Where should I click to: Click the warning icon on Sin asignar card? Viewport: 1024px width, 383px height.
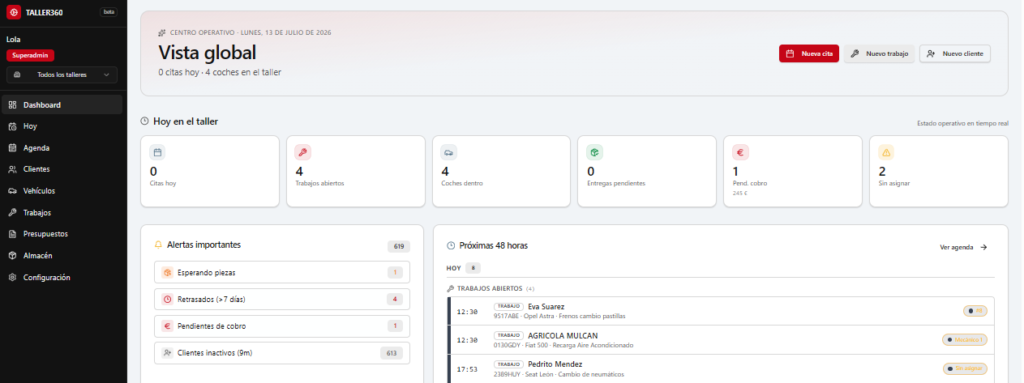coord(886,152)
